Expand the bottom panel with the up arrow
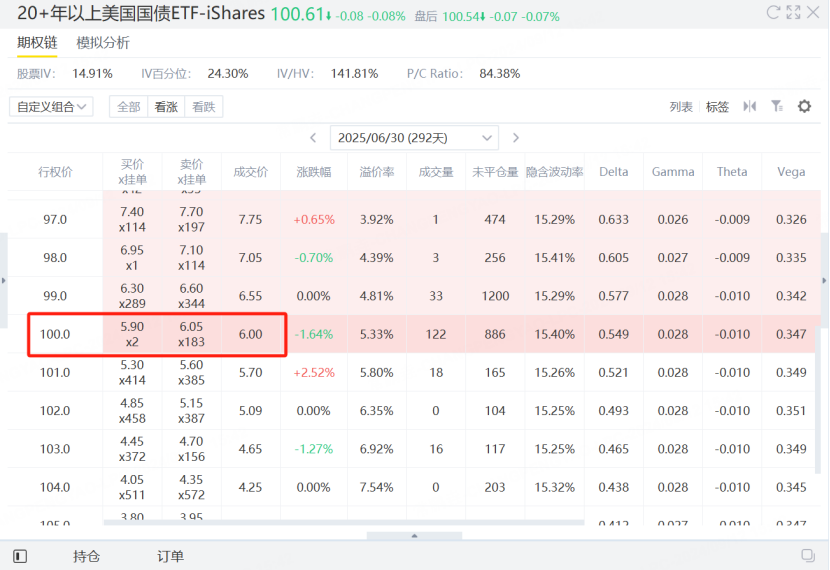The height and width of the screenshot is (570, 830). 414,536
